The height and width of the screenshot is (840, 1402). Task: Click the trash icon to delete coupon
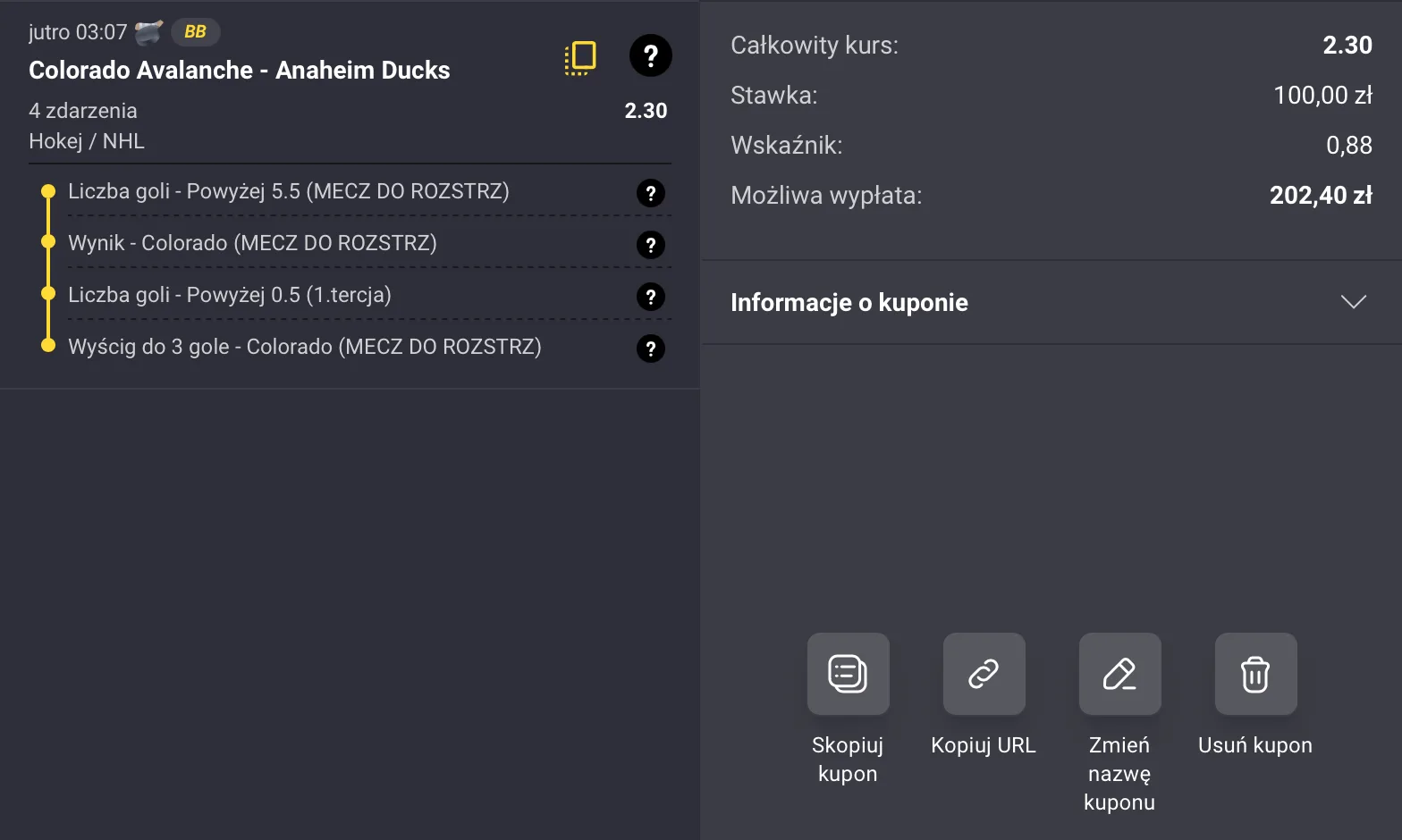(1255, 674)
